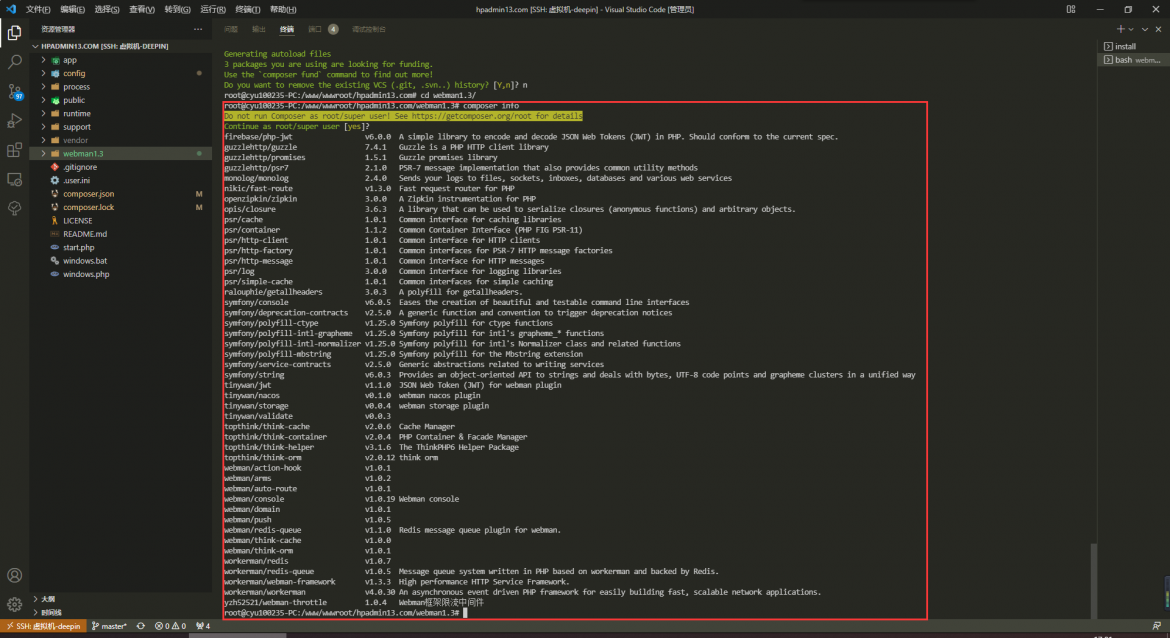Expand the process folder
Screen dimensions: 1170x638
(x=121, y=87)
